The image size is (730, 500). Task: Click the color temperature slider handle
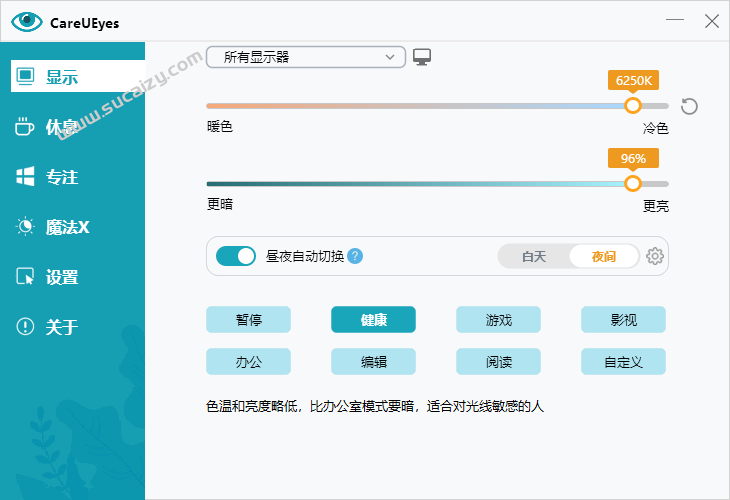[x=632, y=106]
